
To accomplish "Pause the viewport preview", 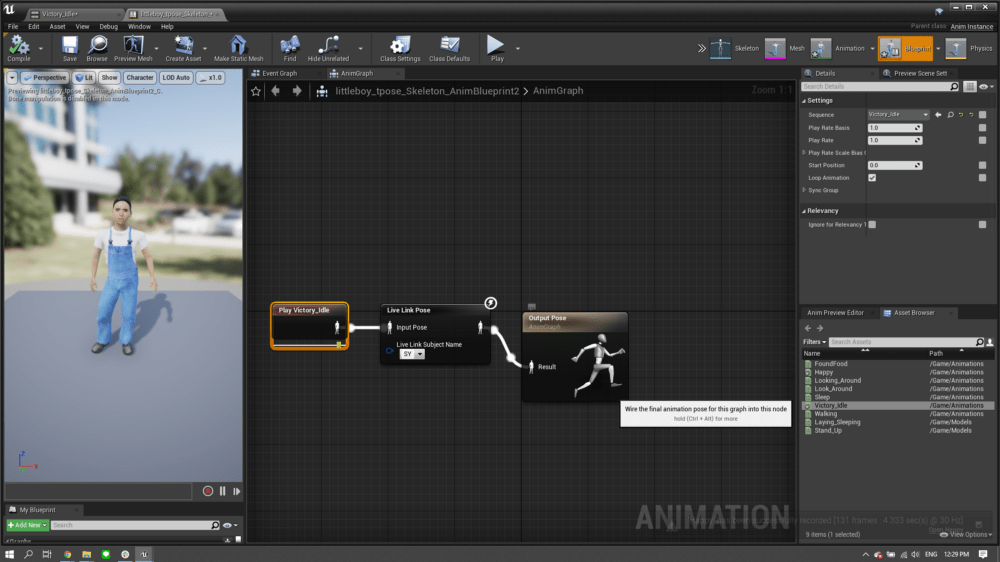I will 223,491.
